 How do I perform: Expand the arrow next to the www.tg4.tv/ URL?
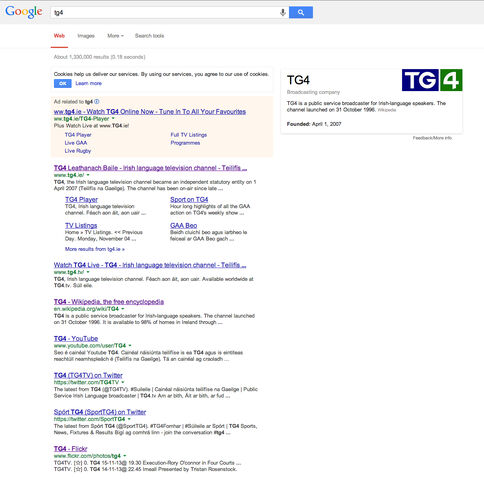pos(88,272)
